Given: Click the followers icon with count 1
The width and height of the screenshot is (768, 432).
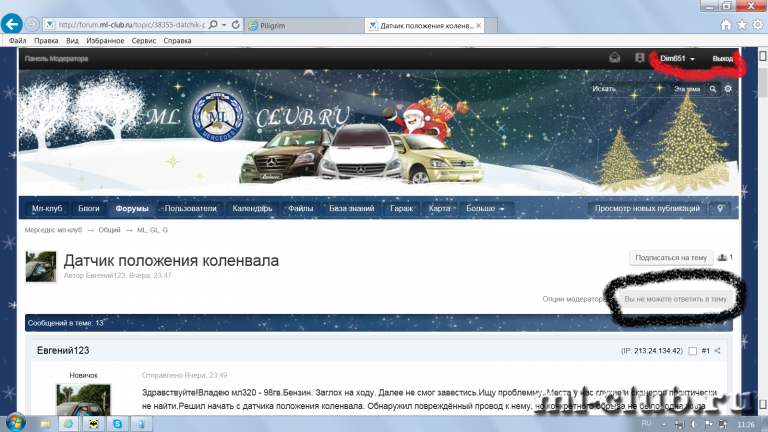Looking at the screenshot, I should (724, 258).
